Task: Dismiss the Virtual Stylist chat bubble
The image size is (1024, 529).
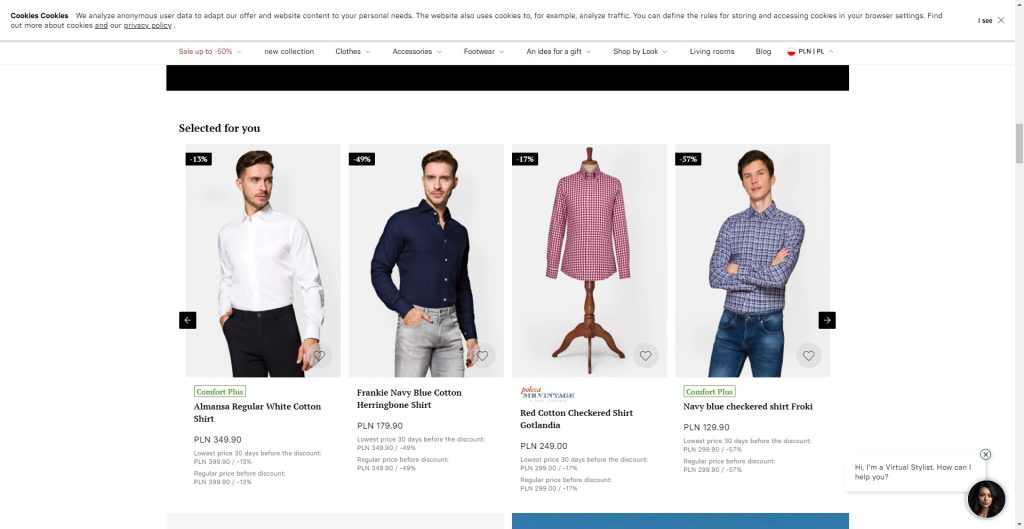Action: [985, 454]
